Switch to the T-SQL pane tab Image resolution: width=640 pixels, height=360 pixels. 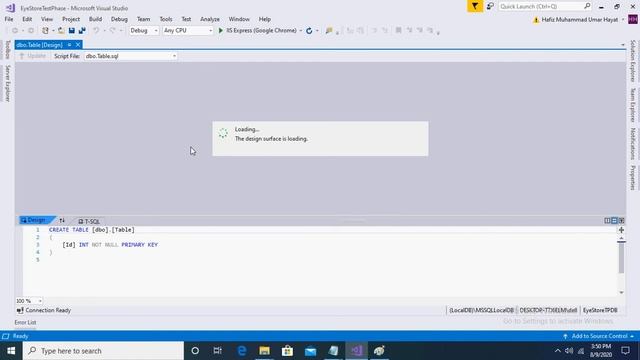click(89, 221)
